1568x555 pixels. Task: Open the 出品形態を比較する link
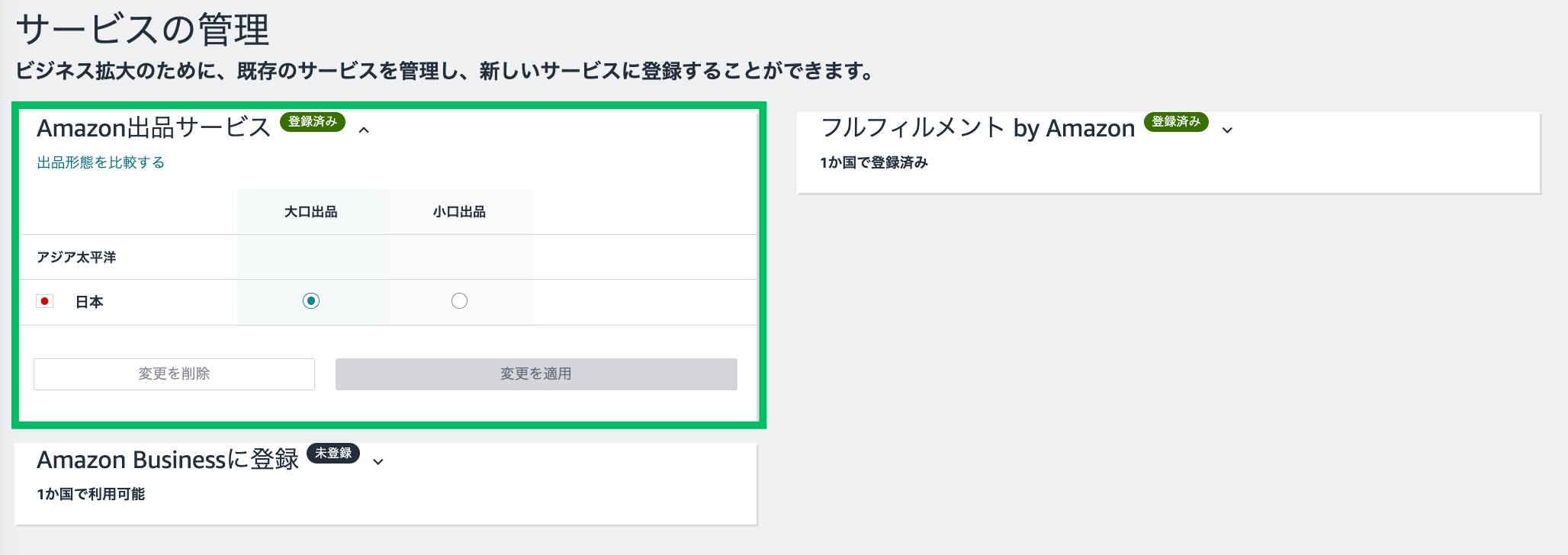click(101, 162)
